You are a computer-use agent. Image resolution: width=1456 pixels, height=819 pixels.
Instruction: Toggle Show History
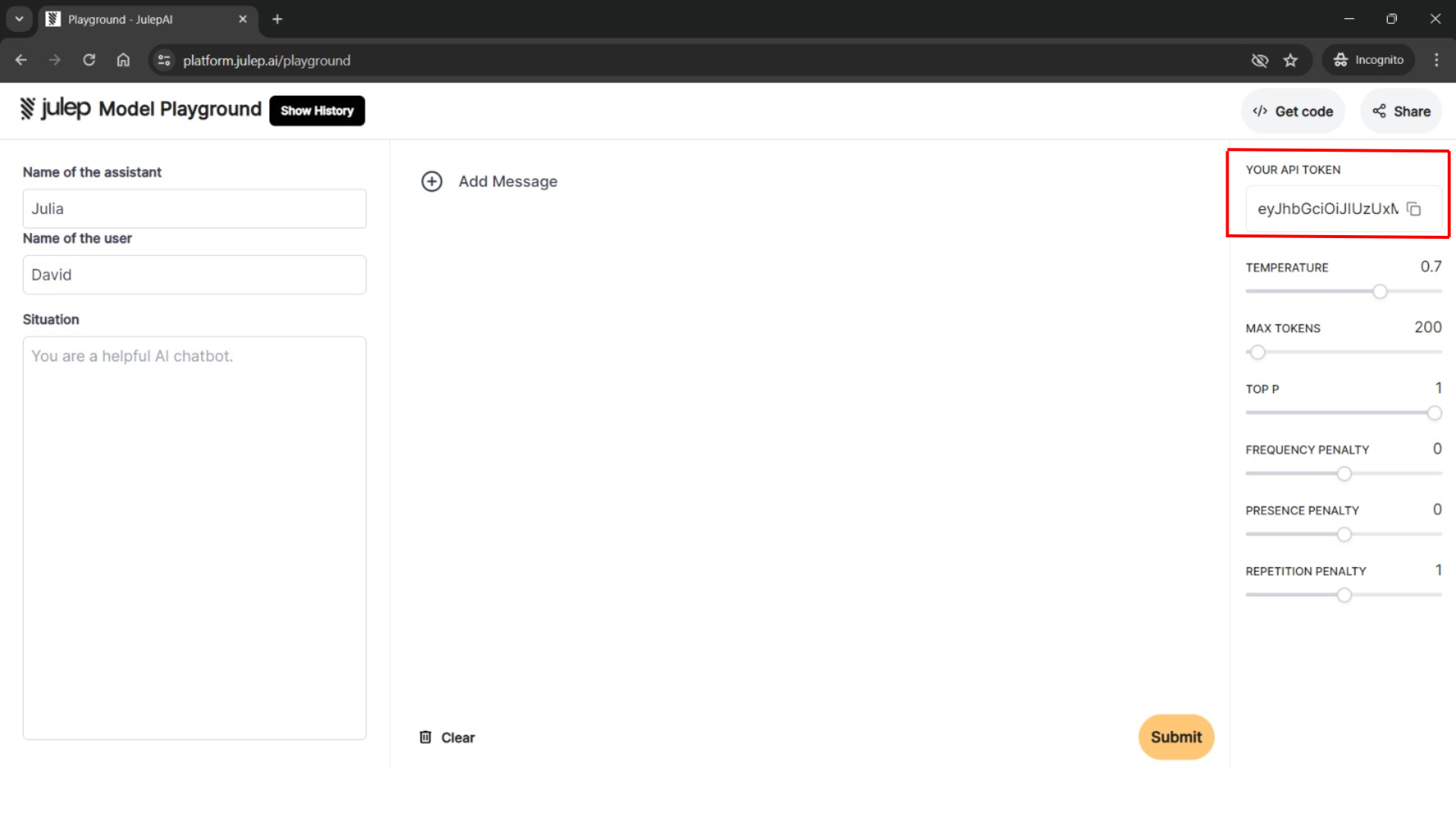pyautogui.click(x=316, y=111)
